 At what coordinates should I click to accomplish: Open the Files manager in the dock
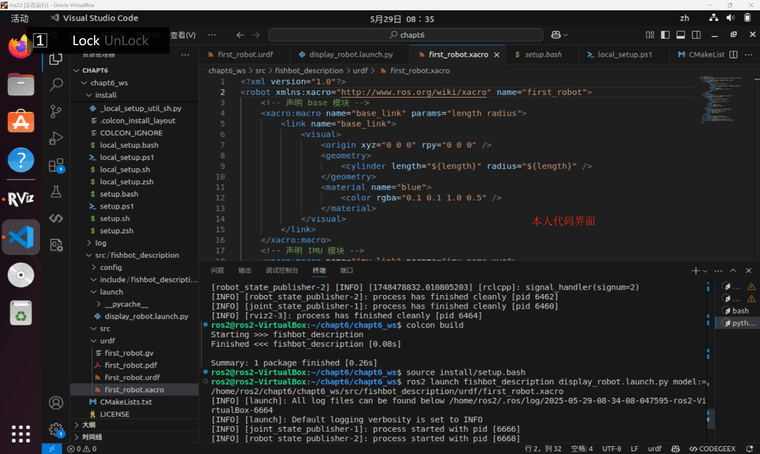coord(21,84)
